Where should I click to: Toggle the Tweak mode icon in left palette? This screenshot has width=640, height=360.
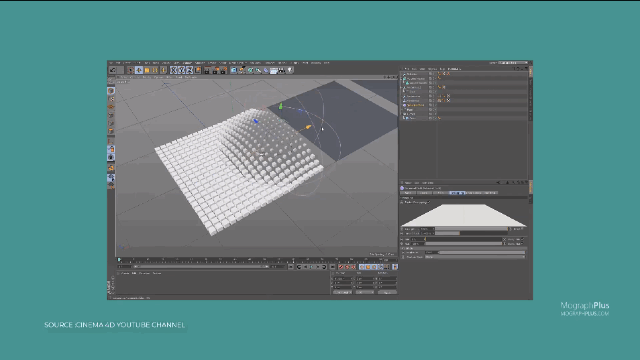point(111,149)
